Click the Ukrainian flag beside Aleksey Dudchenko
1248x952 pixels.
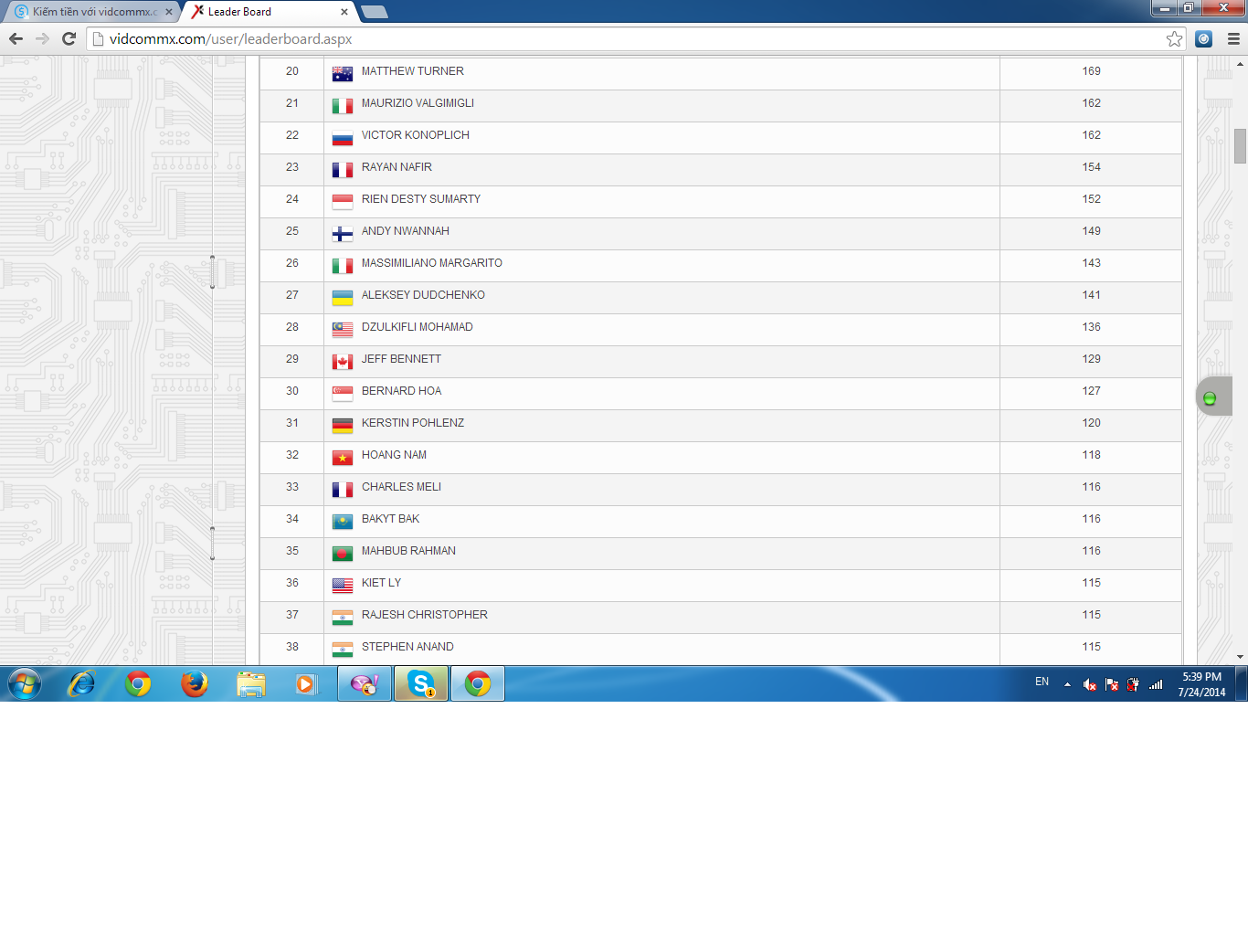(343, 298)
